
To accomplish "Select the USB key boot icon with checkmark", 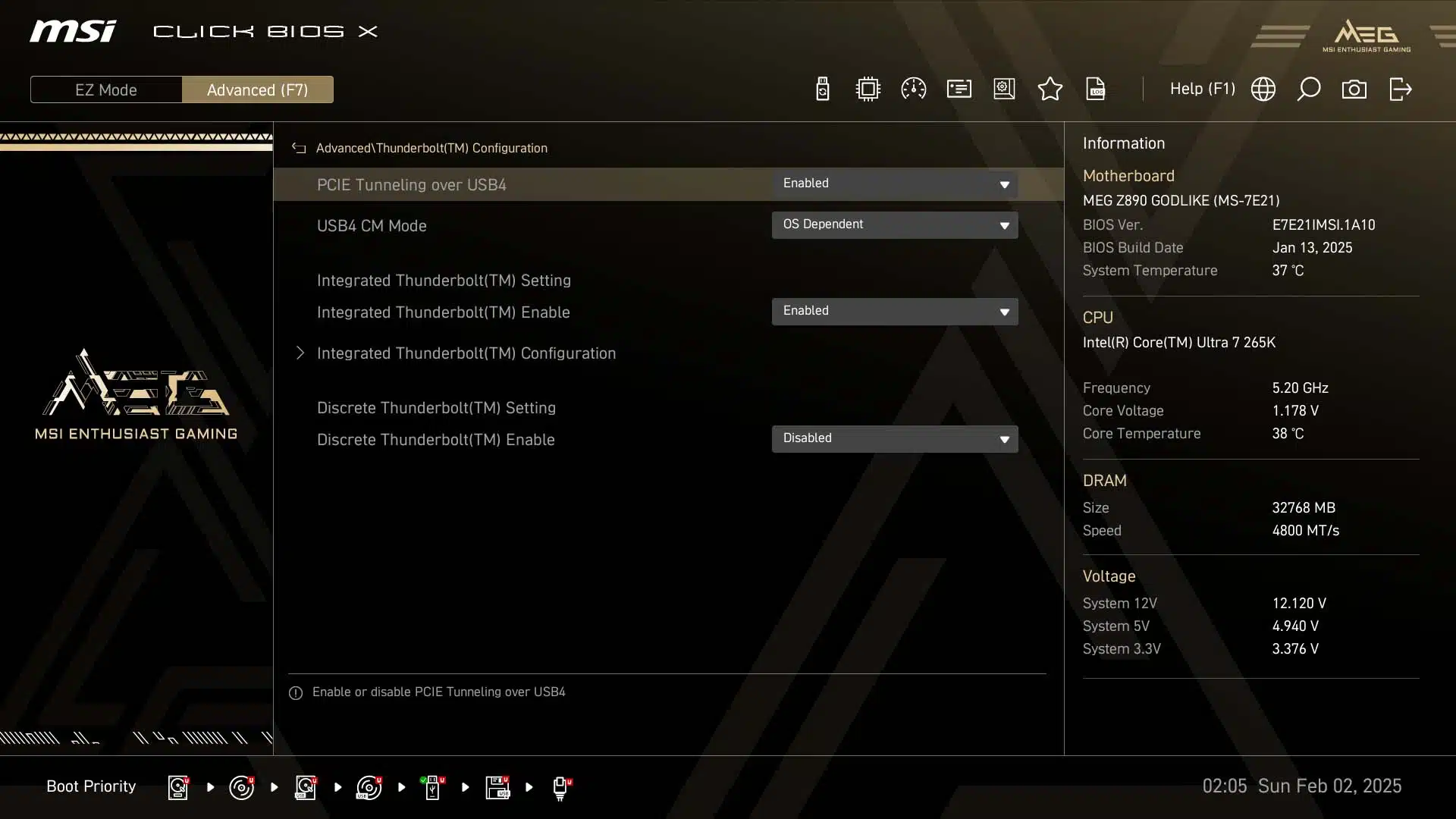I will (x=432, y=787).
